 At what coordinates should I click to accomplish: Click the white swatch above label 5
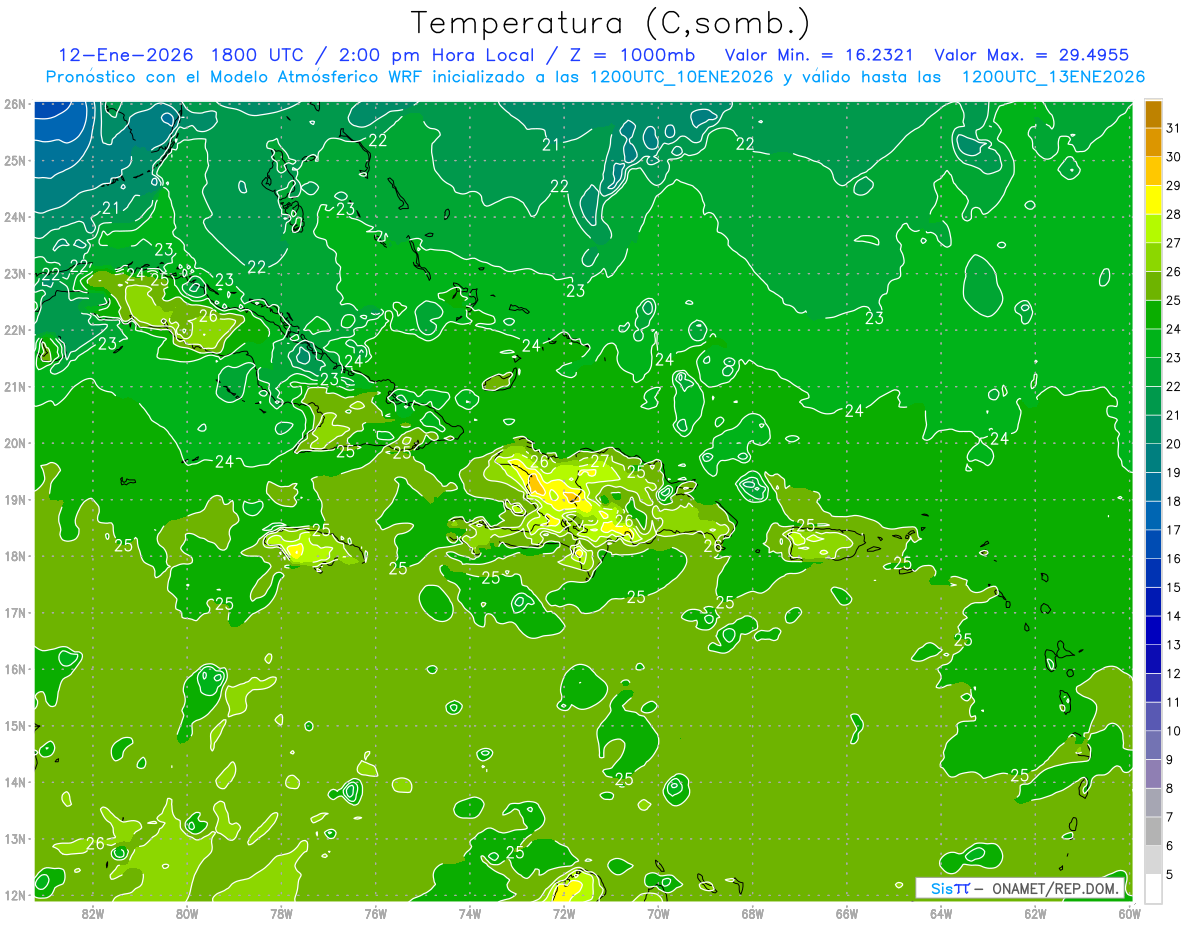coord(1153,888)
